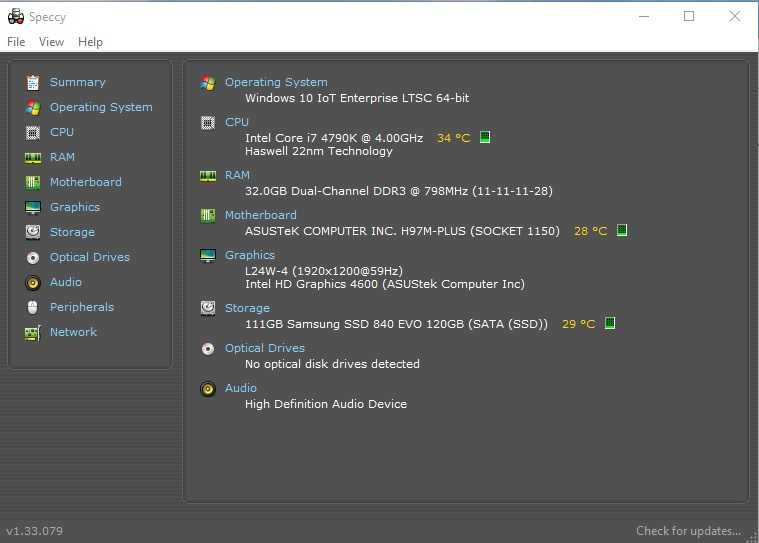
Task: Click the Haswell 22nm Technology text
Action: click(319, 151)
